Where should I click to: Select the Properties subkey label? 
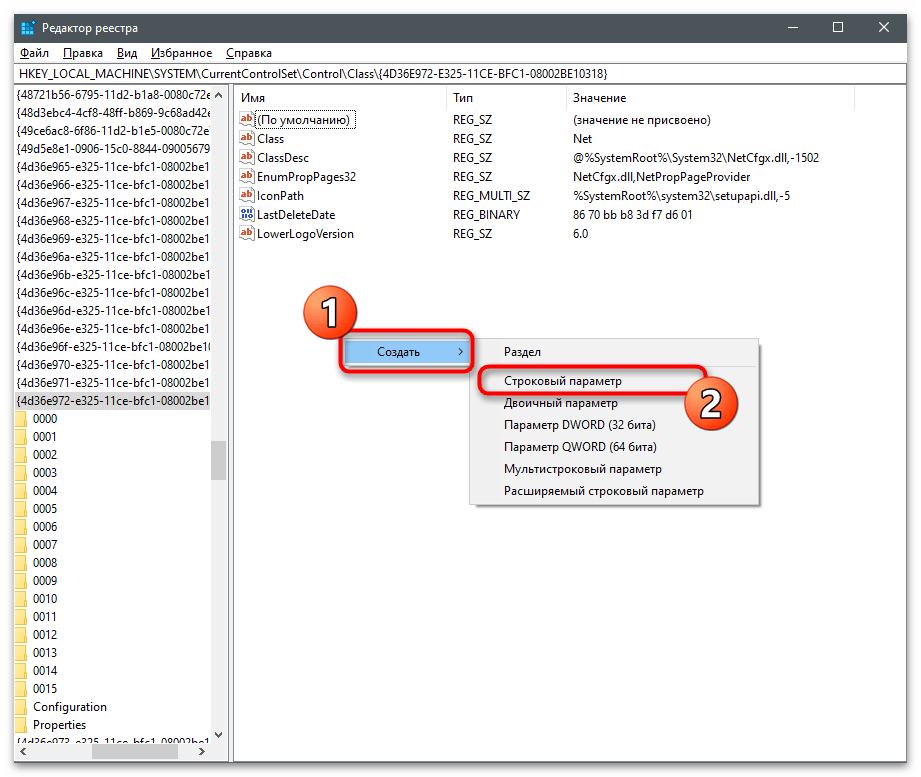(59, 725)
